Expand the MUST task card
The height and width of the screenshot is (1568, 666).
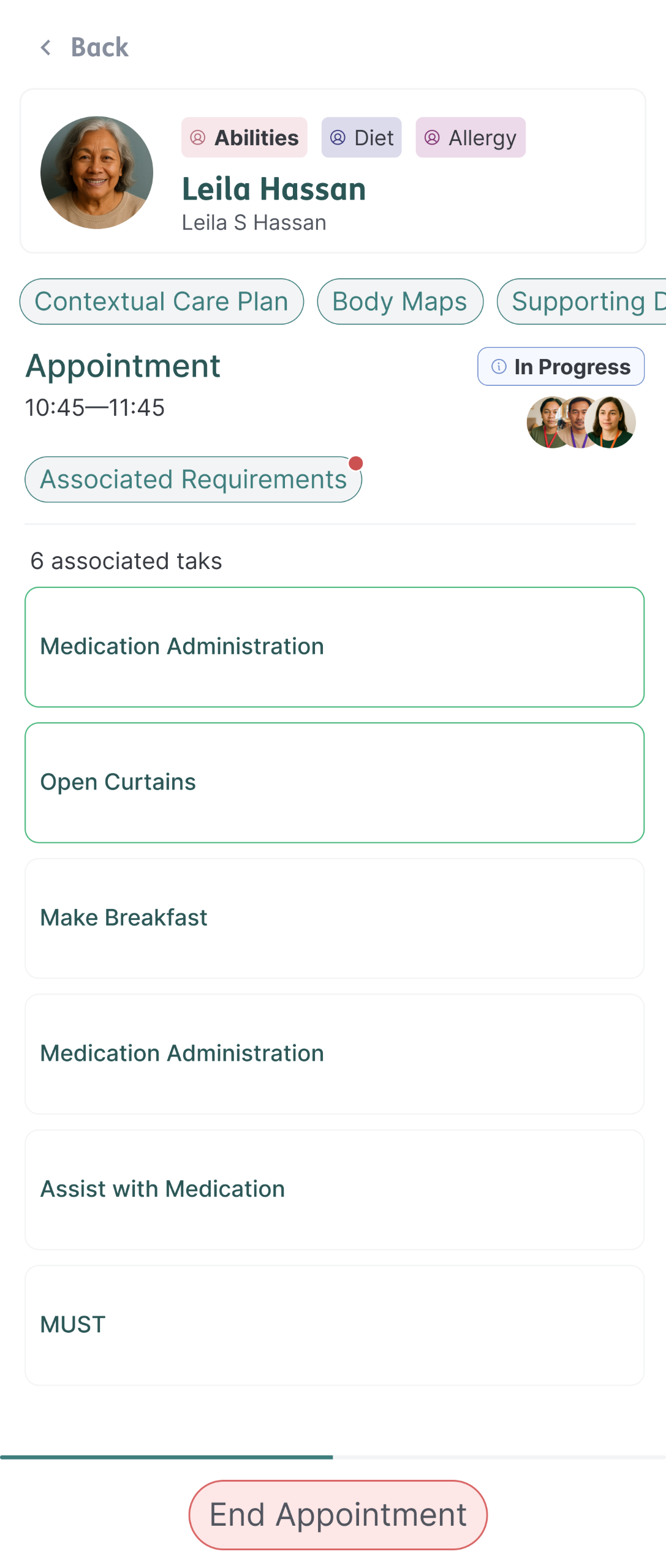coord(333,1324)
